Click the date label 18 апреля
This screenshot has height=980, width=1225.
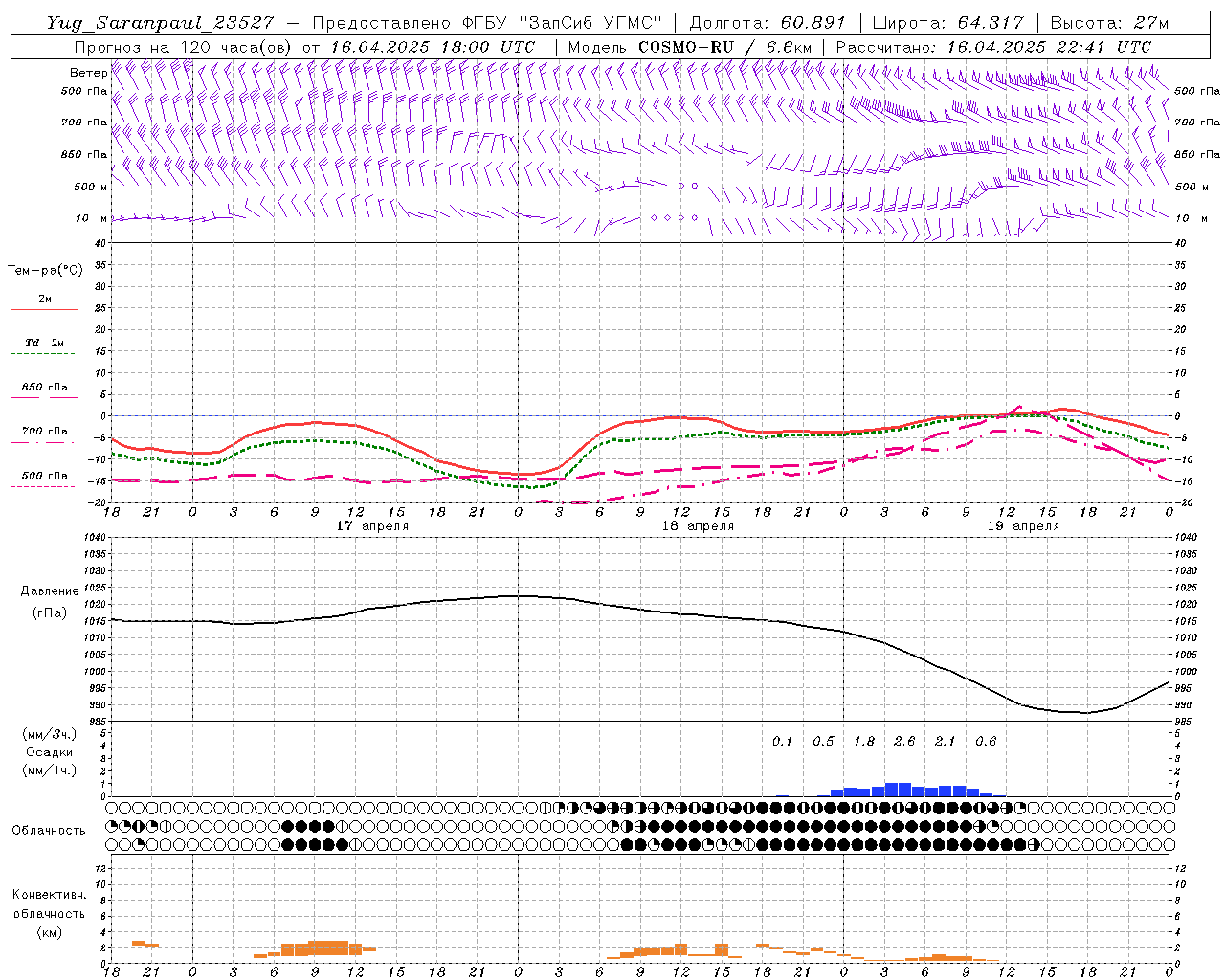tap(698, 526)
